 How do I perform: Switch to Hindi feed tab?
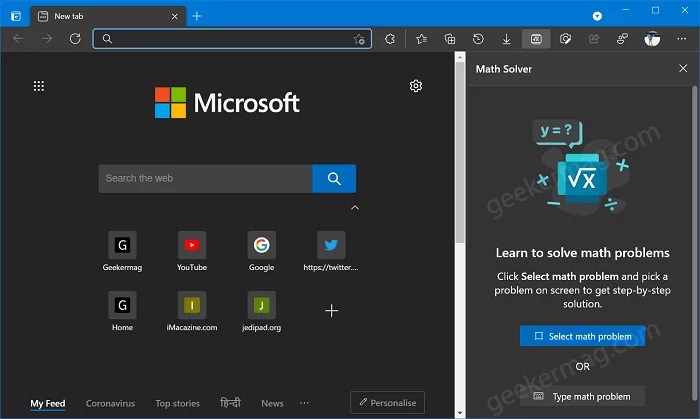[x=230, y=403]
